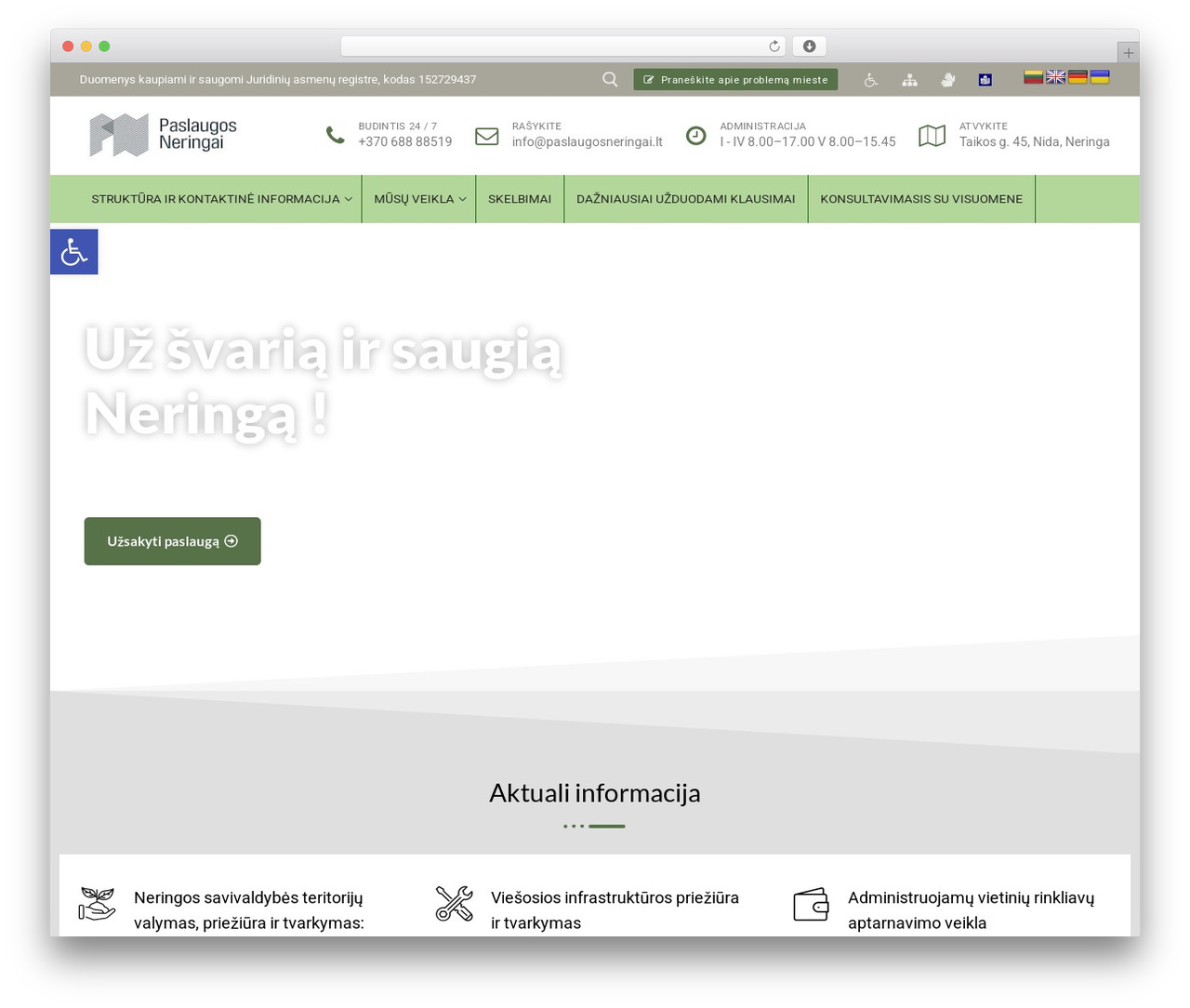This screenshot has height=1008, width=1190.
Task: Click the browser download arrow icon
Action: pos(809,46)
